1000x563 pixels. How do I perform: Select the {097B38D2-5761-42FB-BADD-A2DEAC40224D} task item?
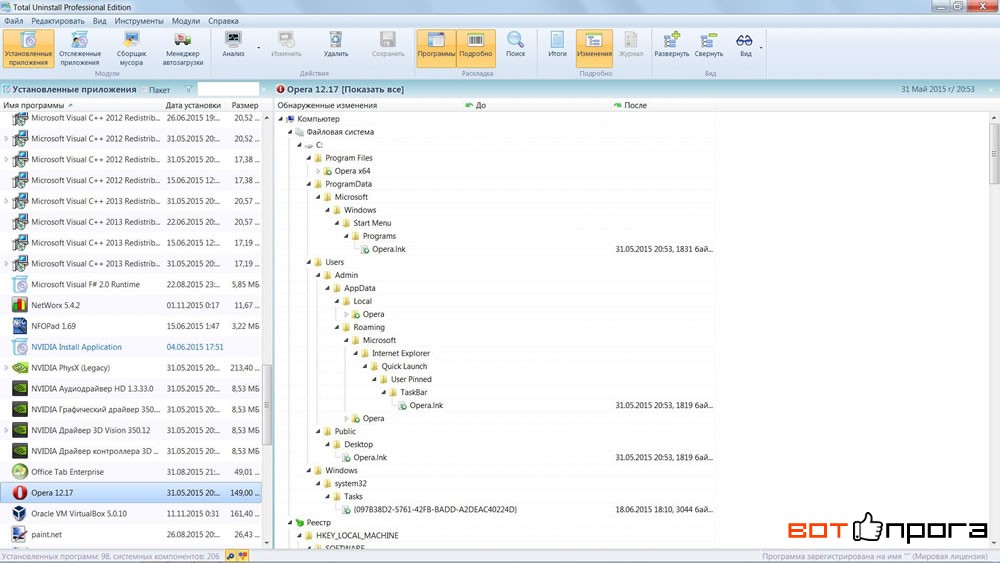pyautogui.click(x=435, y=509)
